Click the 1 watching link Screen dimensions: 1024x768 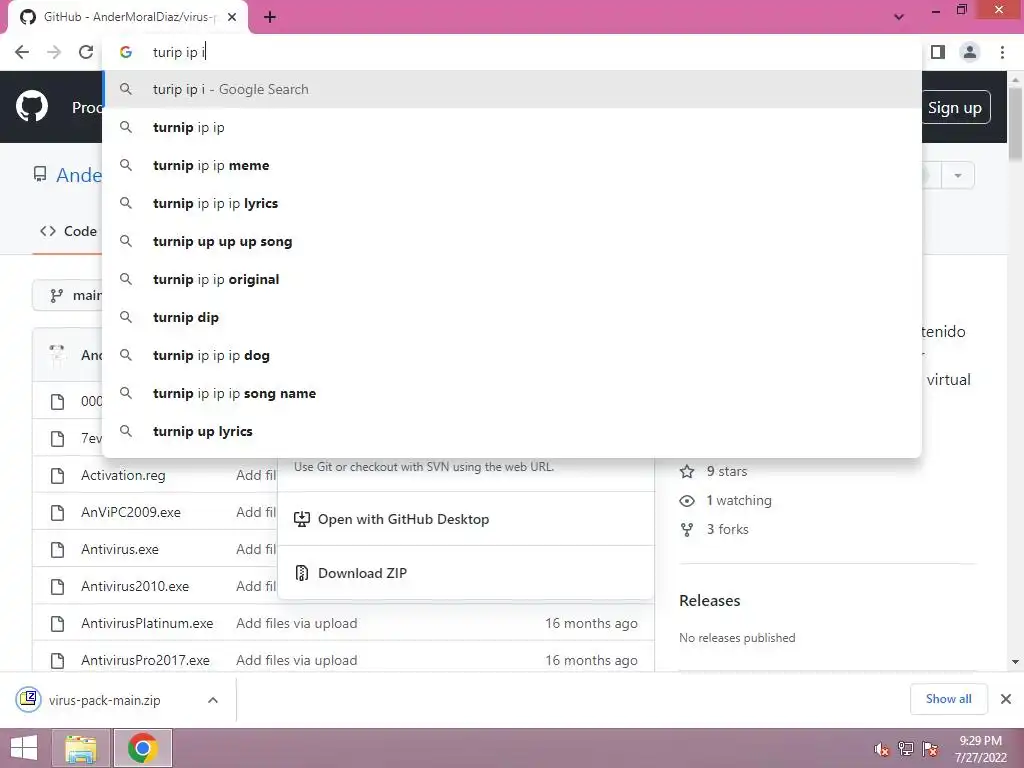(739, 501)
